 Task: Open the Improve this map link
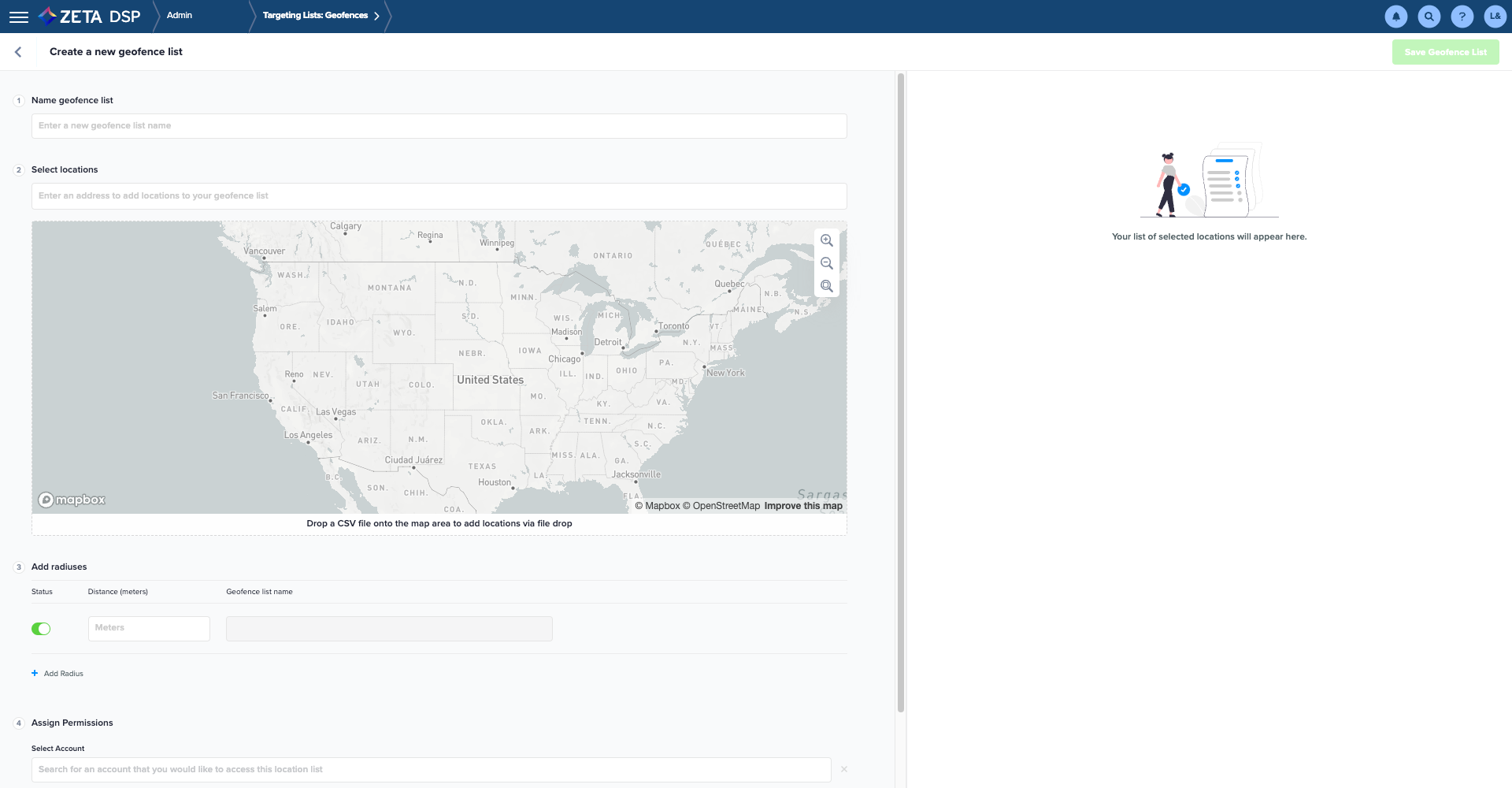(x=802, y=506)
